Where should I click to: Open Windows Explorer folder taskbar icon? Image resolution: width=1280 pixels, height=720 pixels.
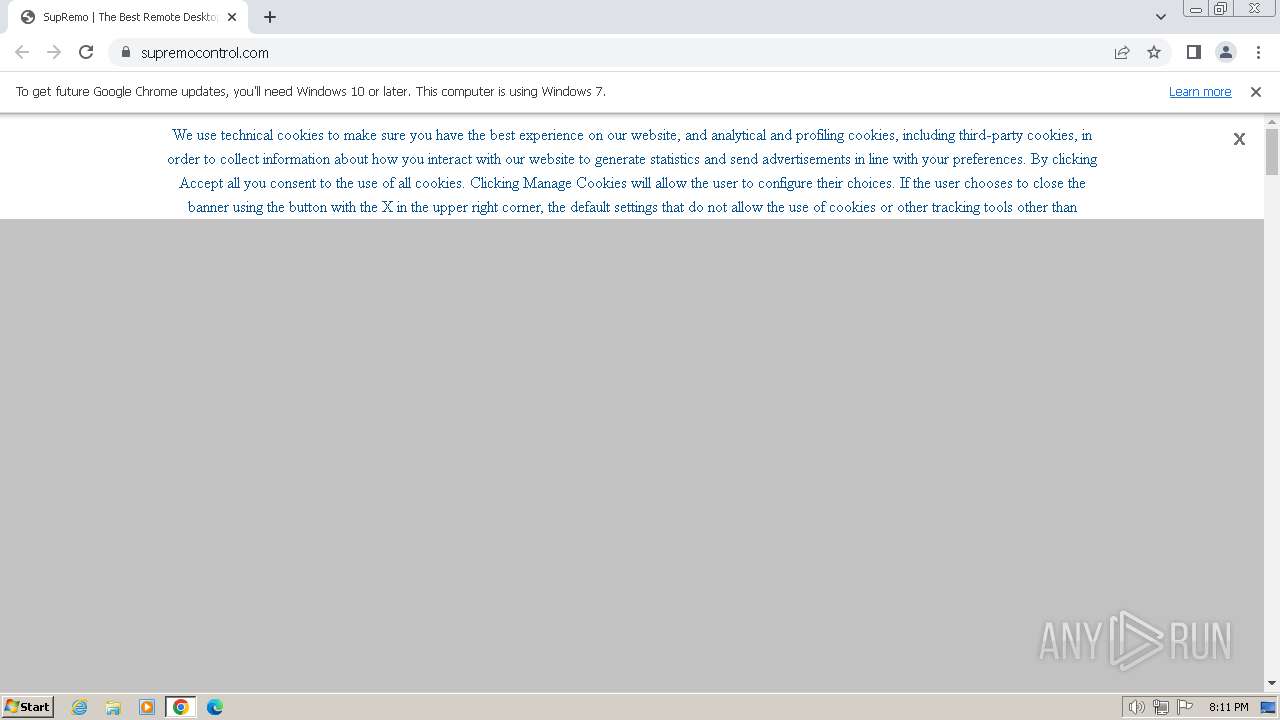click(x=113, y=707)
